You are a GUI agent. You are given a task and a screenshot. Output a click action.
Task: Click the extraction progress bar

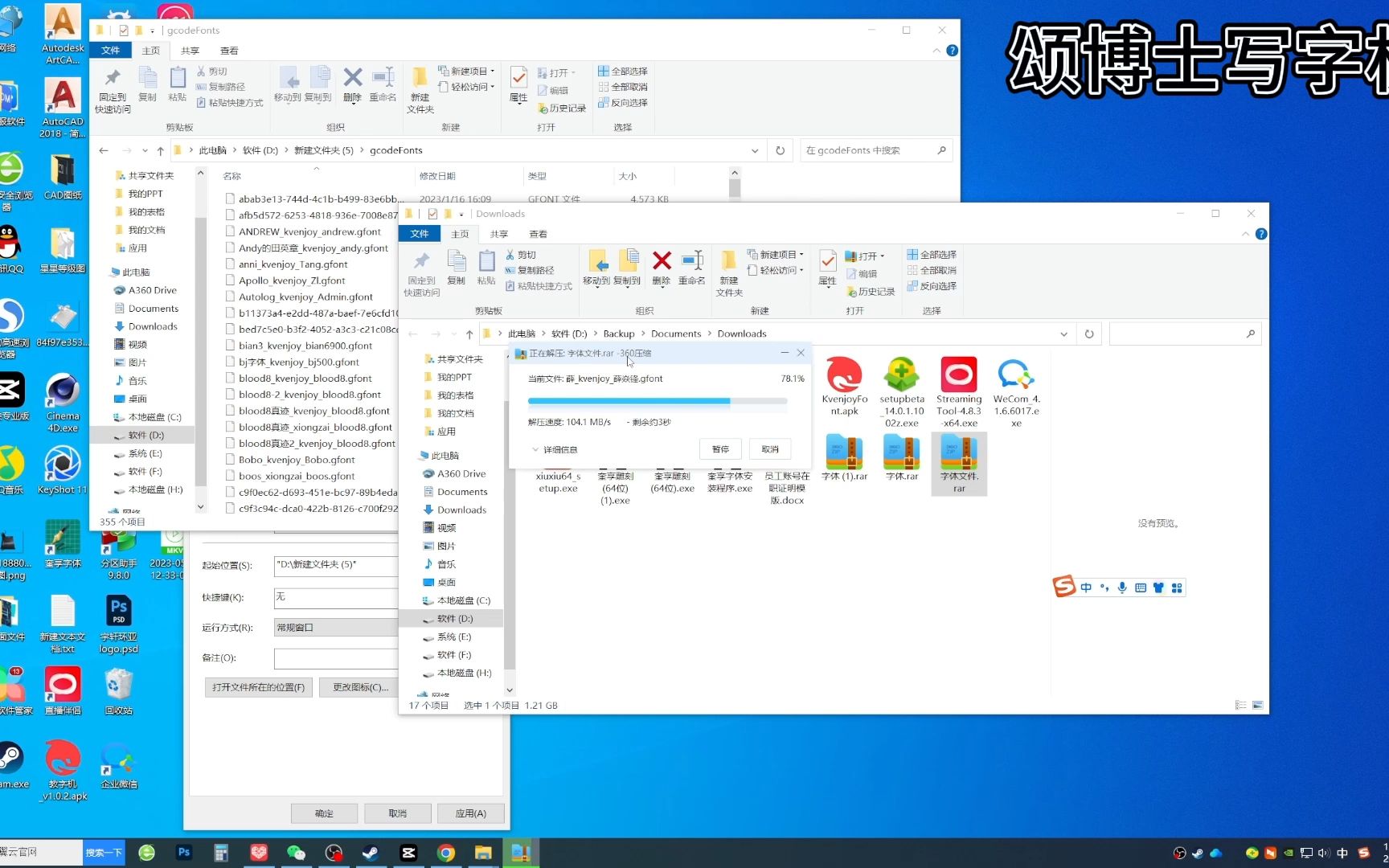click(658, 400)
